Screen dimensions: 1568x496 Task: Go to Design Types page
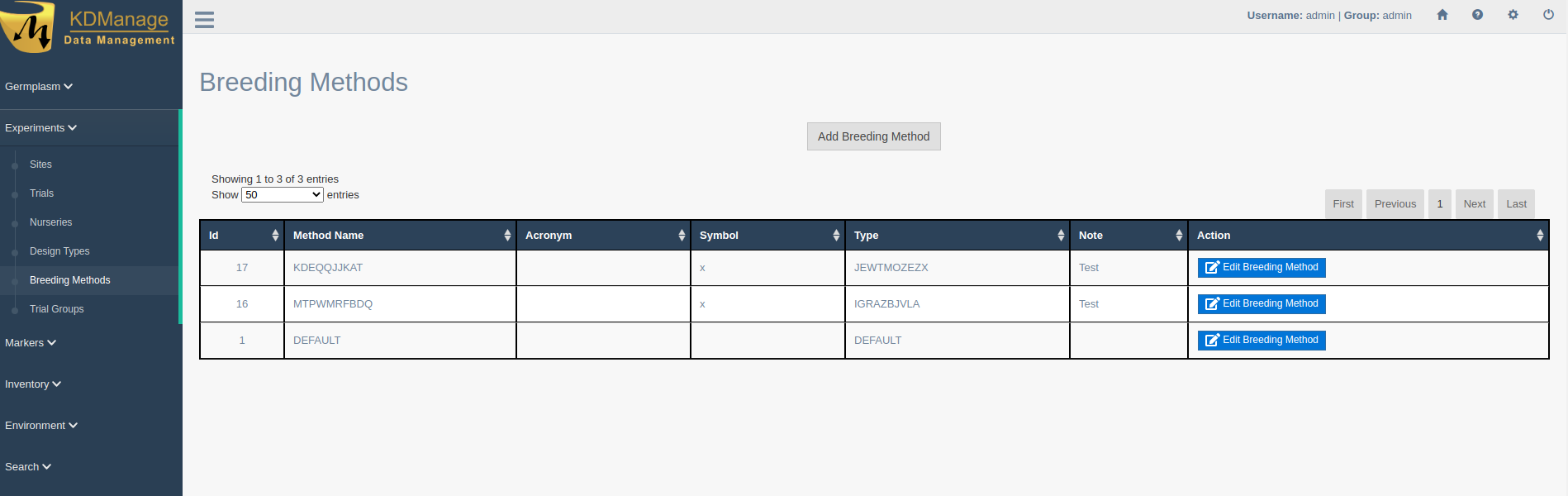[x=59, y=251]
